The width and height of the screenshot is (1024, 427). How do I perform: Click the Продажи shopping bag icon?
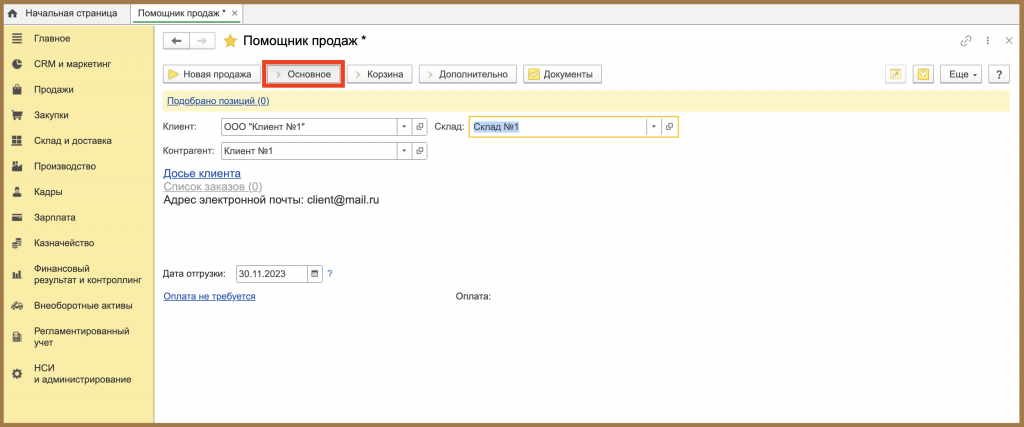point(17,89)
